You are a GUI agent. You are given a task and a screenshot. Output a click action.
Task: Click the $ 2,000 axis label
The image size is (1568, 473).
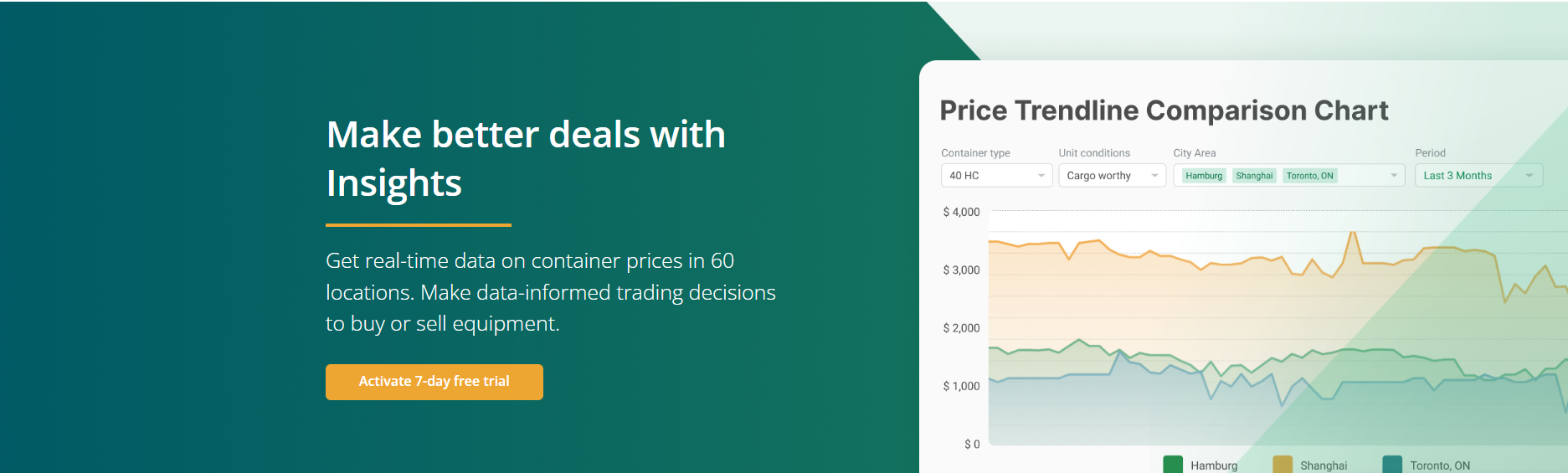[961, 328]
